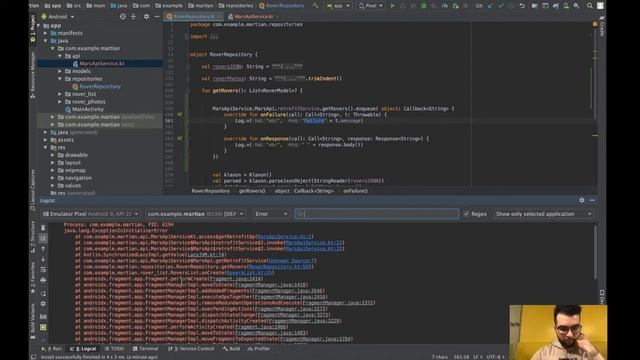Click the logcat search input field
The width and height of the screenshot is (640, 360).
377,214
